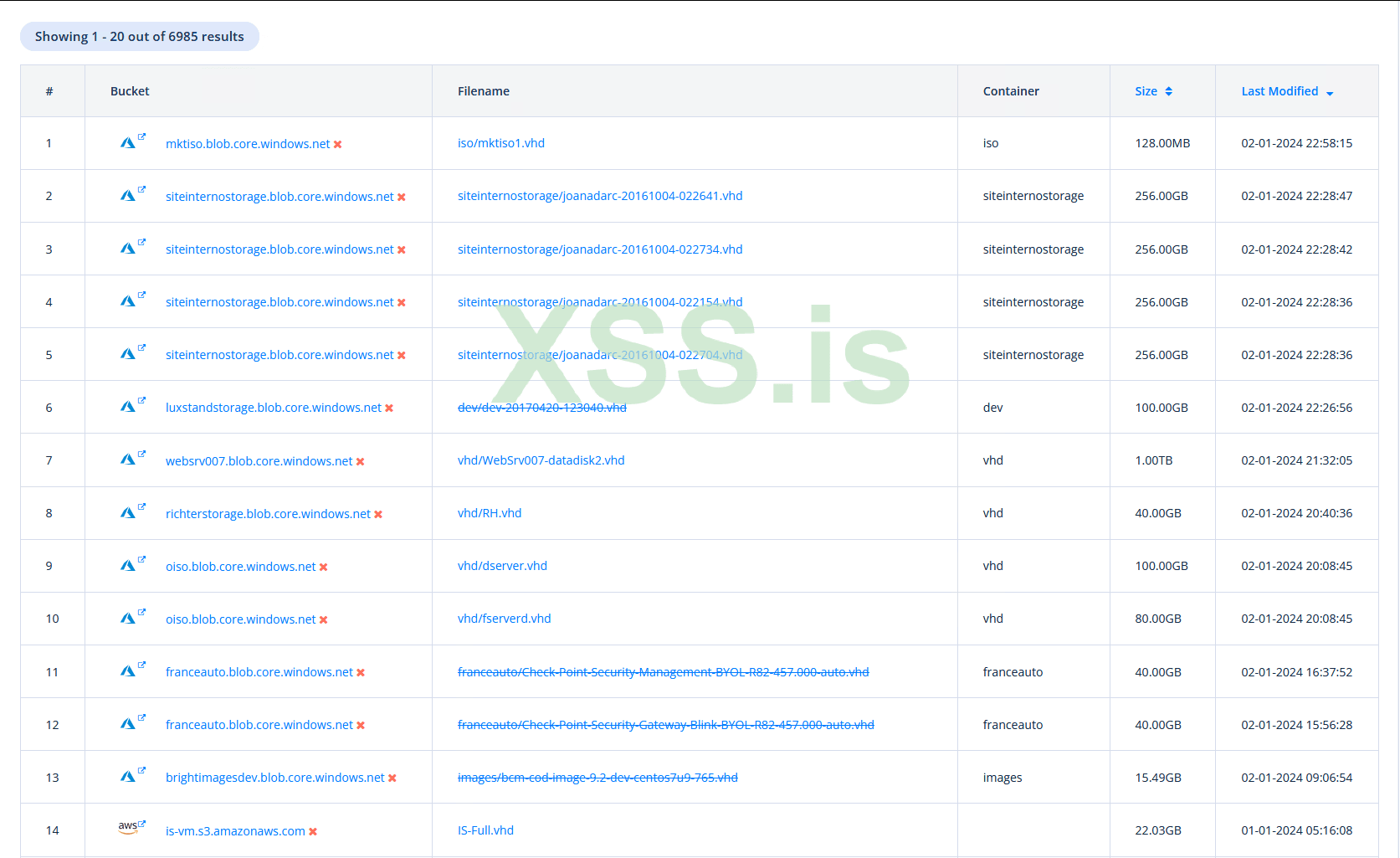
Task: Open file joanadarc-20161004-022641.vhd
Action: coord(600,196)
